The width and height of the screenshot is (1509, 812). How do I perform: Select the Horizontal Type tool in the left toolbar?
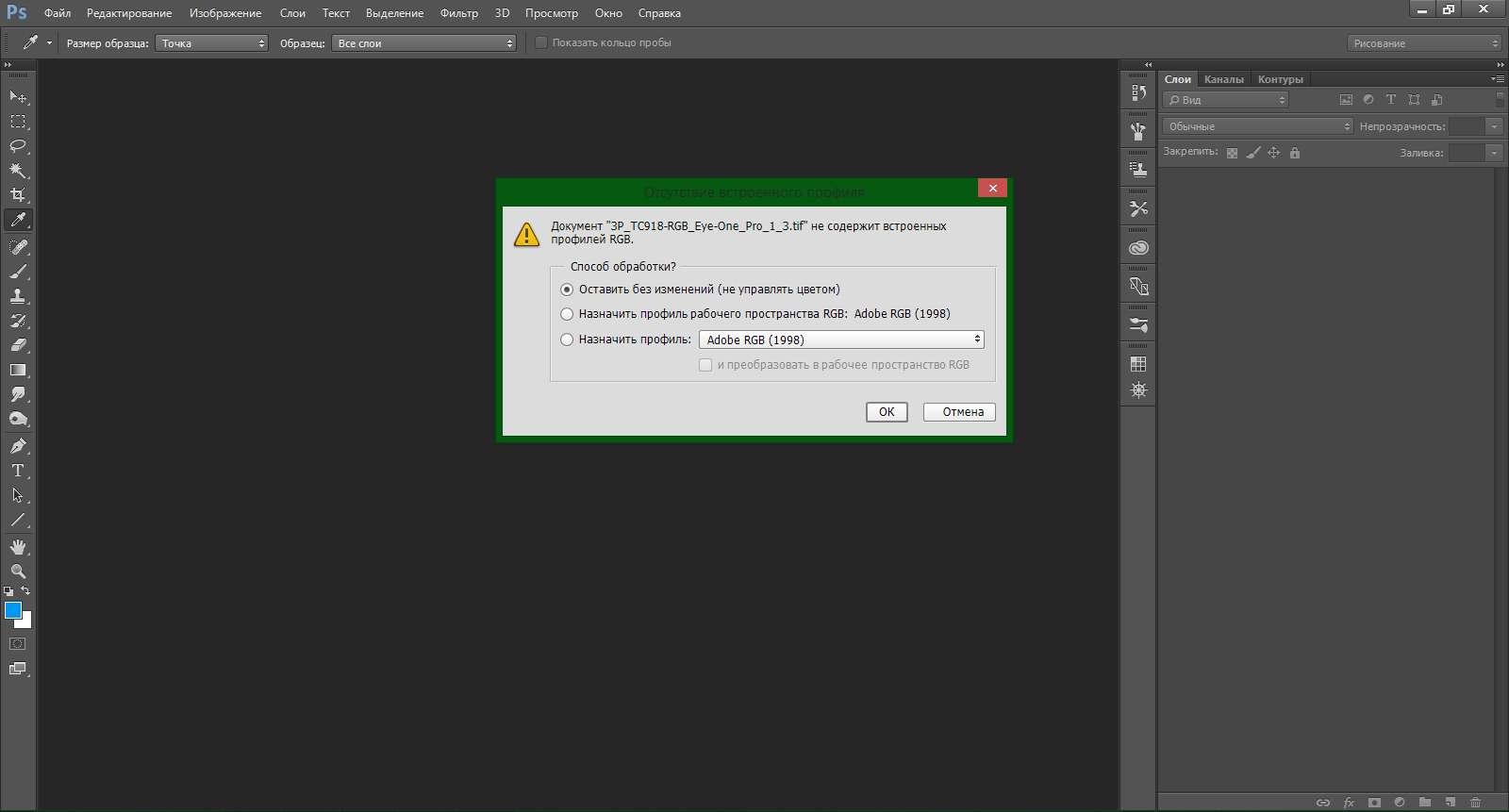18,471
